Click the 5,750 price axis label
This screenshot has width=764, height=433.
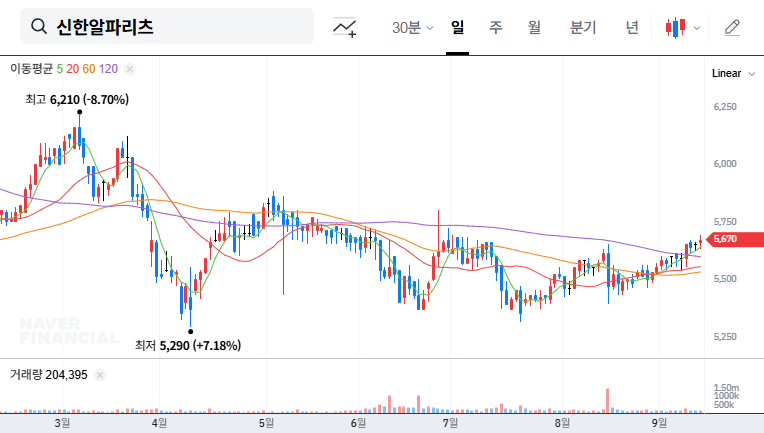pos(725,222)
